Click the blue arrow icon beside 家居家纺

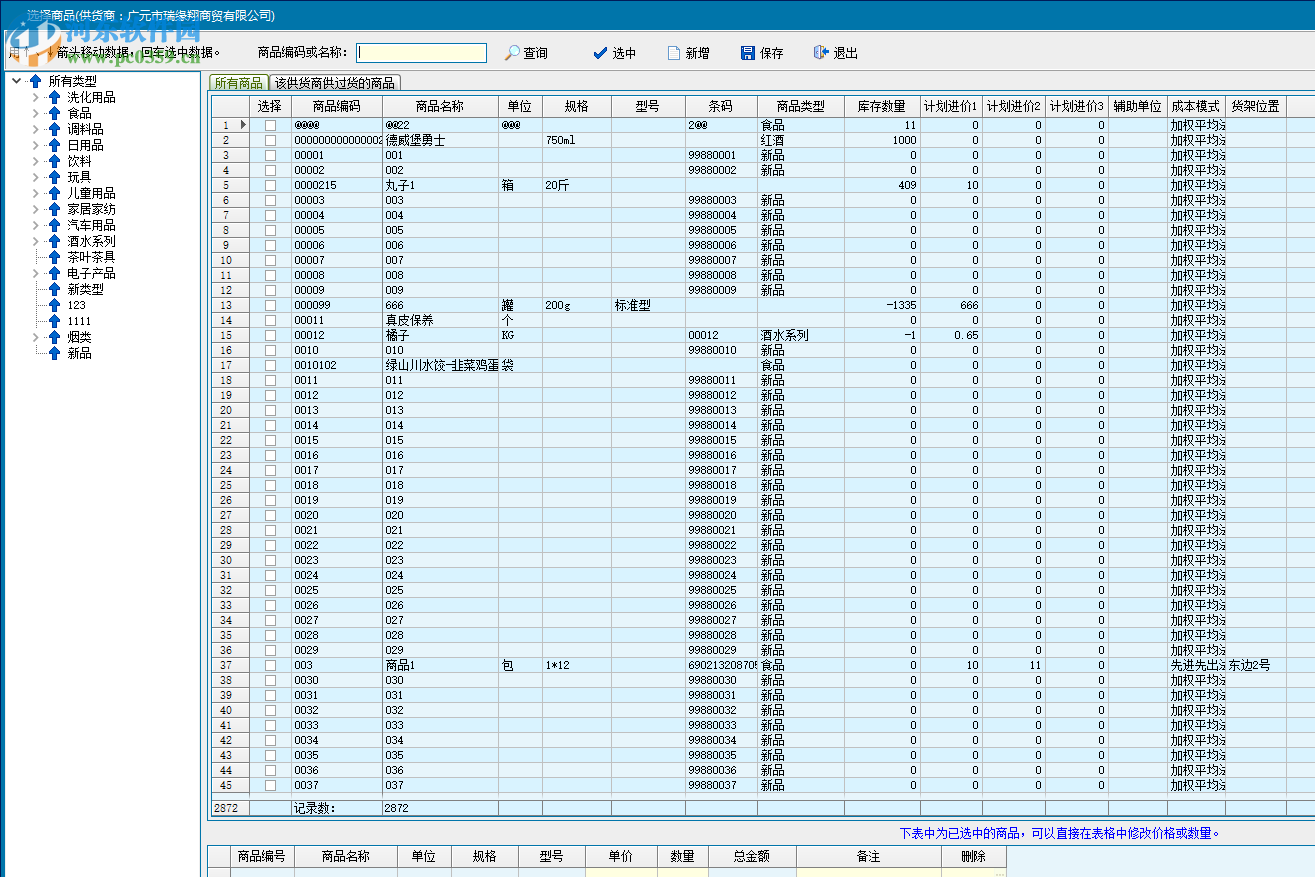[54, 209]
